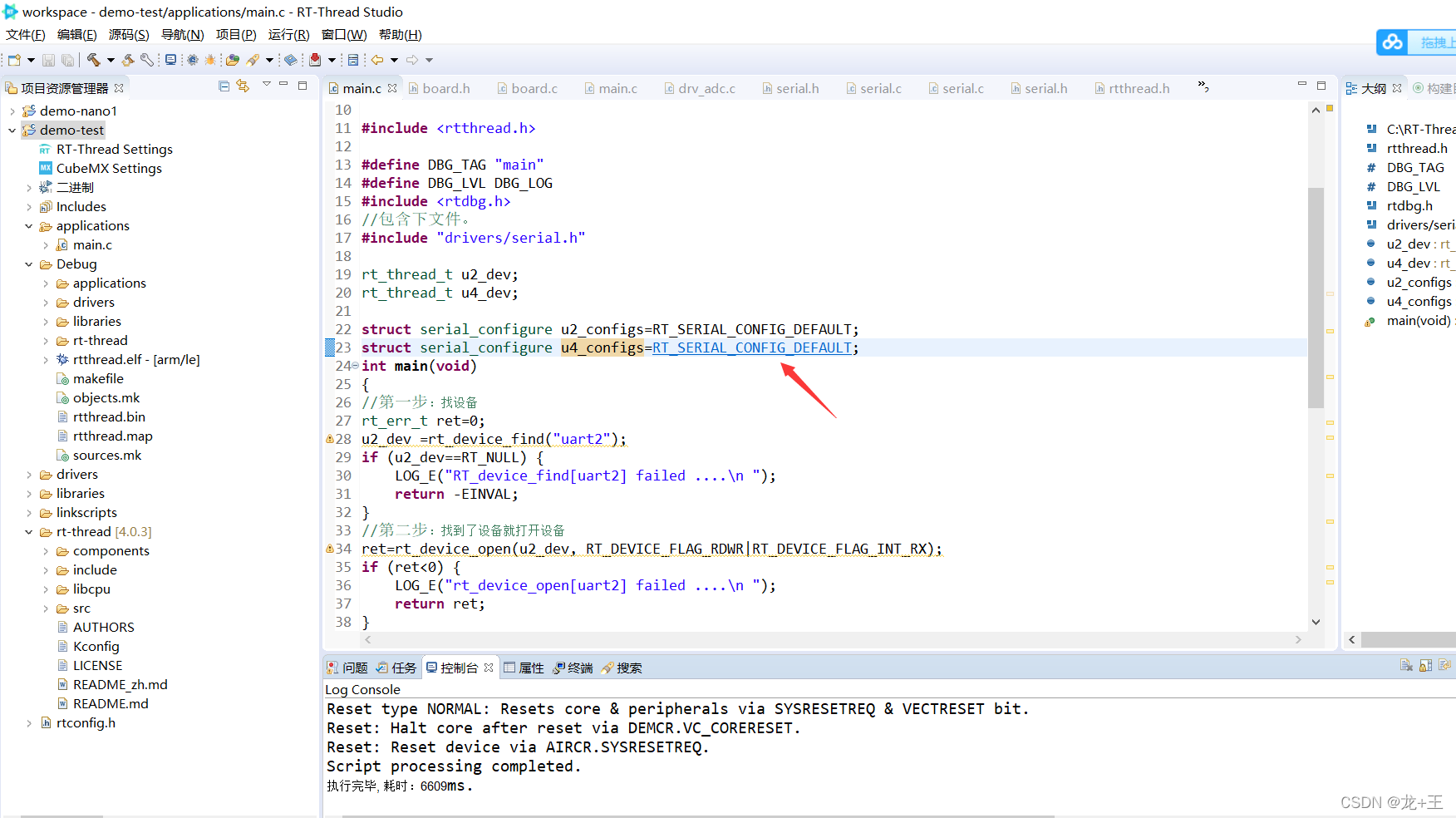Open the 项目(P) menu

236,35
